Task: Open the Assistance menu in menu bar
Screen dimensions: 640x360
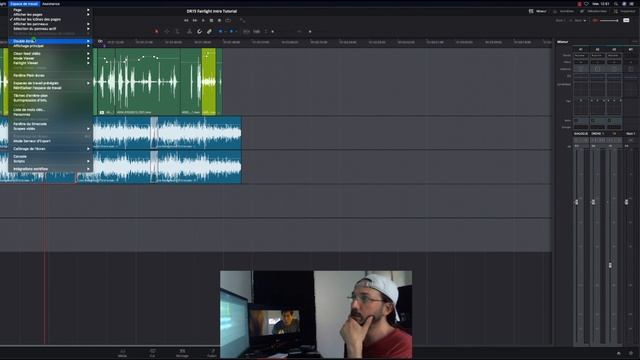Action: click(51, 4)
